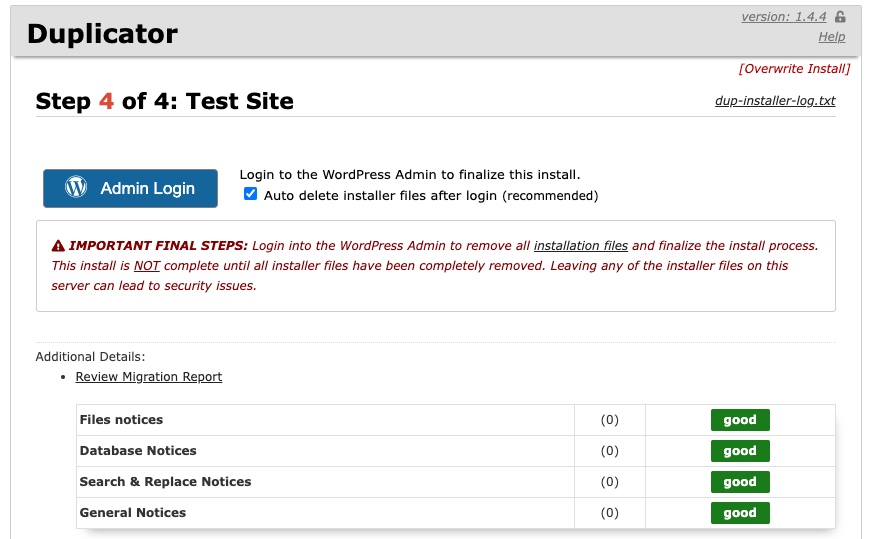Click the good badge for Files notices
Viewport: 875px width, 539px height.
[740, 420]
